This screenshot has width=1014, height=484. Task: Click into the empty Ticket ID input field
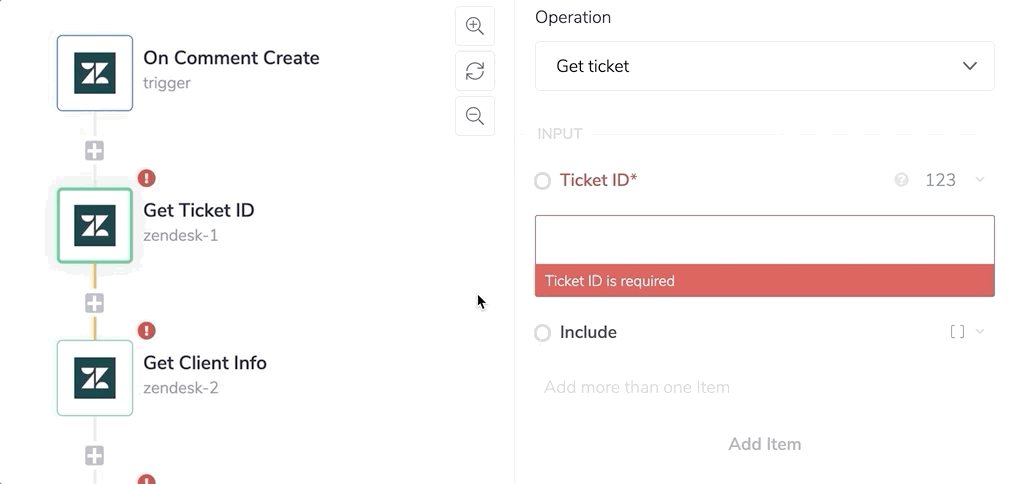click(765, 240)
